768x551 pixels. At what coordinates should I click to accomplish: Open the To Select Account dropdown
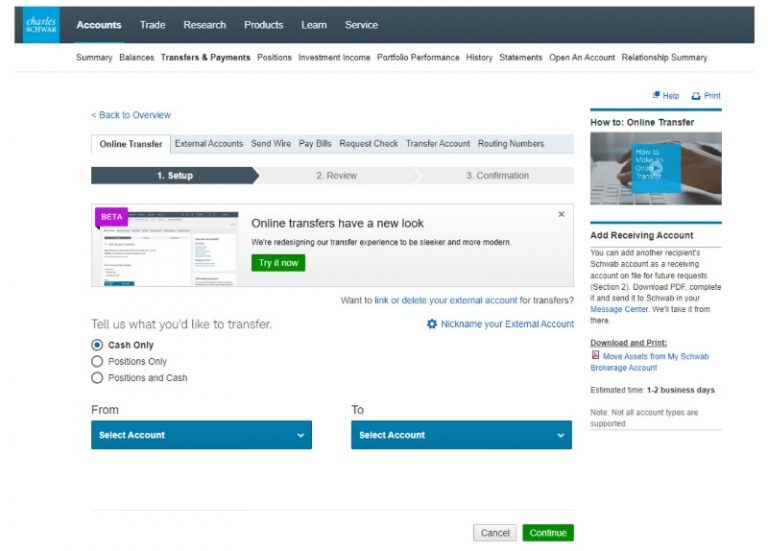click(461, 435)
